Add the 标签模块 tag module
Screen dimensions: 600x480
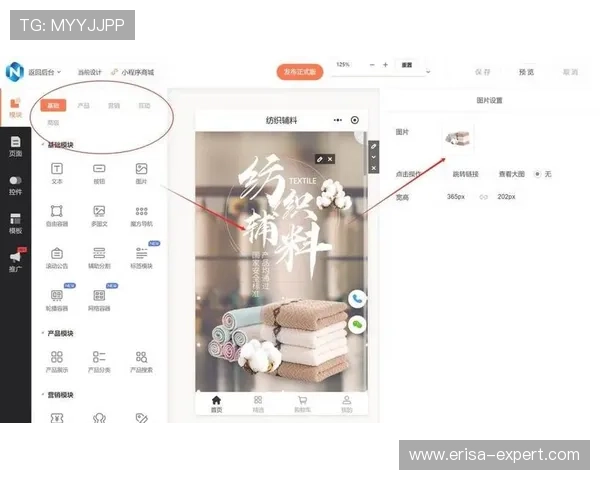pyautogui.click(x=141, y=258)
